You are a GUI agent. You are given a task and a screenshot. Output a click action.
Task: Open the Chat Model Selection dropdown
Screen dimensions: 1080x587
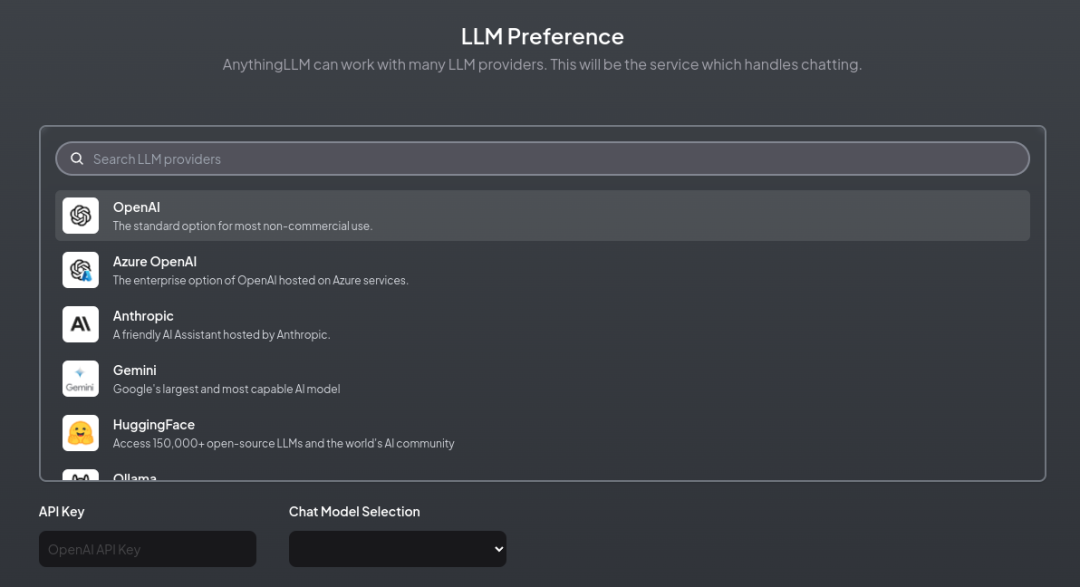coord(397,549)
